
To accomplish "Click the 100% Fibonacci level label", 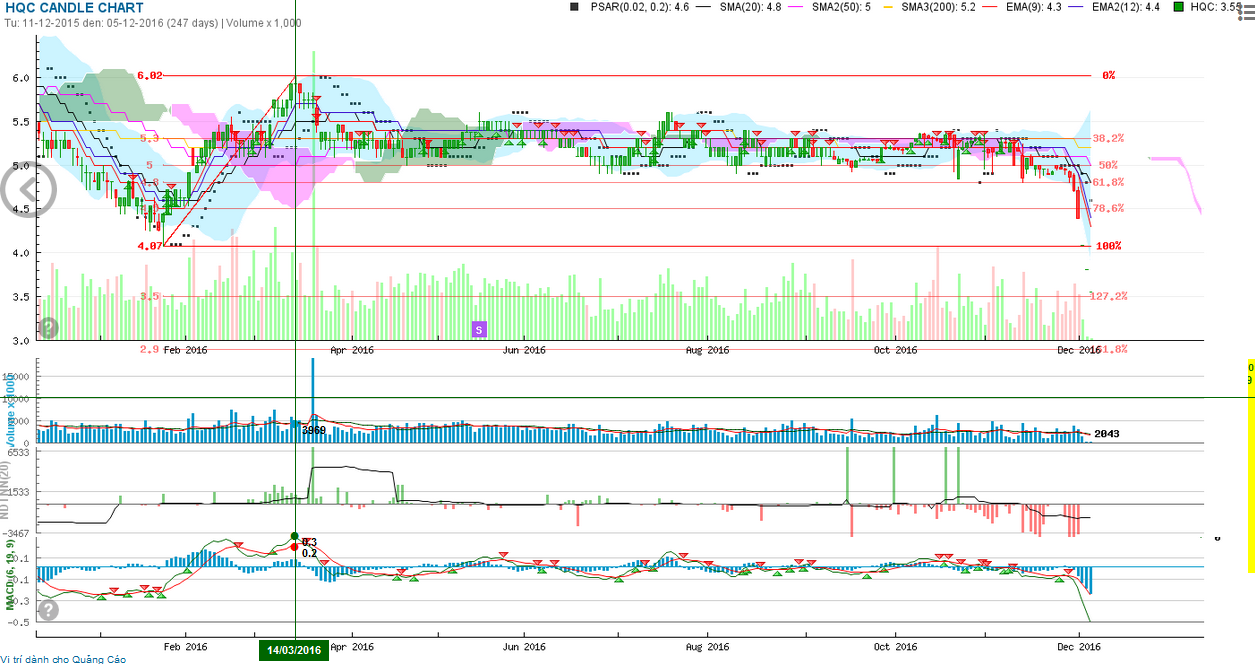I will (1107, 245).
